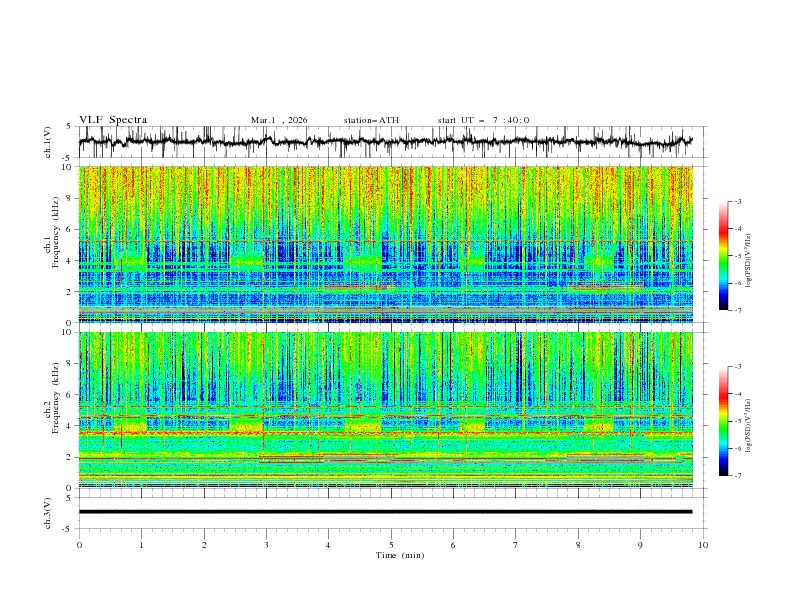The height and width of the screenshot is (612, 792).
Task: Click the 'Time (min)' axis title
Action: point(400,555)
